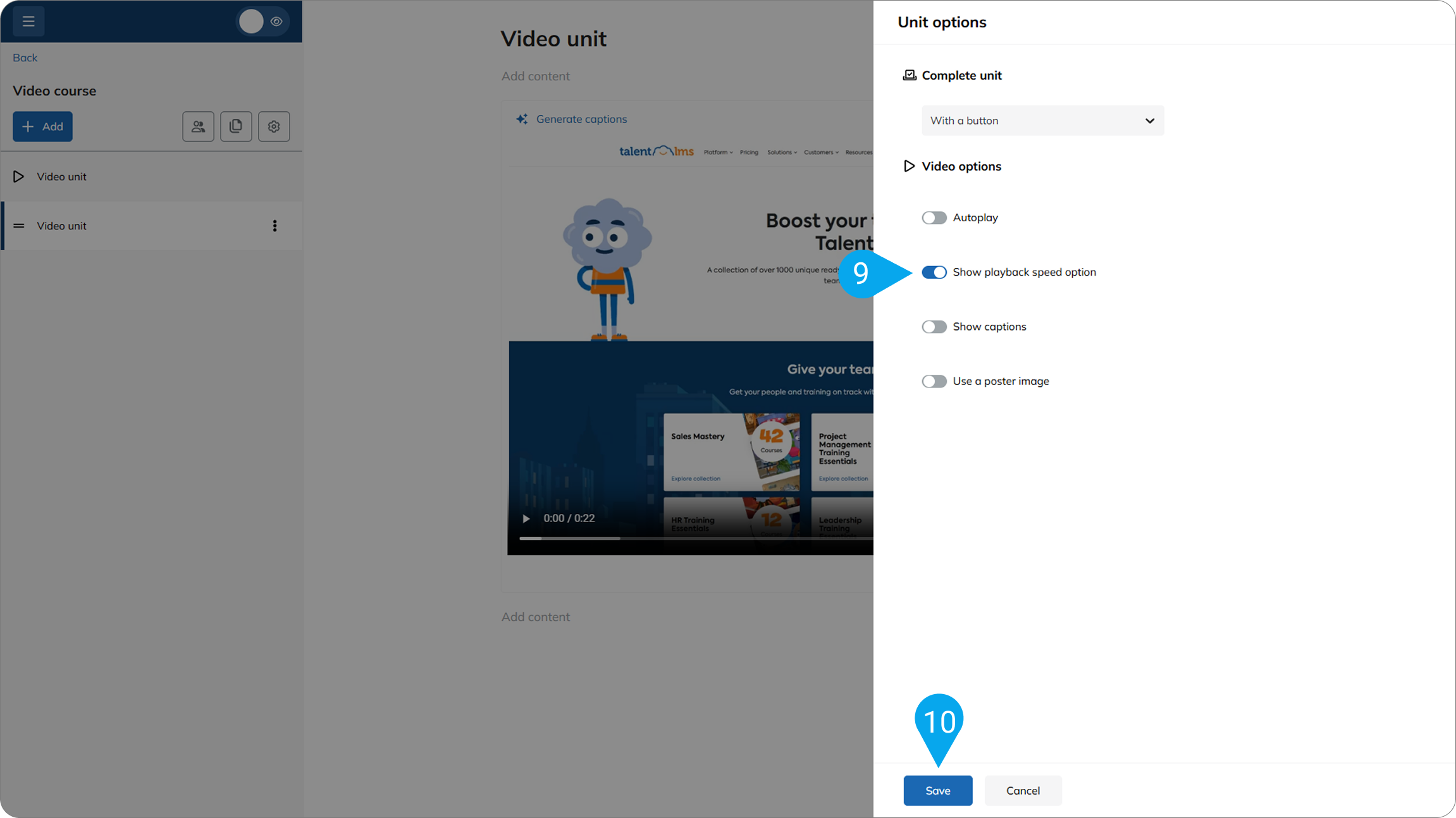This screenshot has width=1456, height=818.
Task: Toggle the preview eye switch in header
Action: (262, 21)
